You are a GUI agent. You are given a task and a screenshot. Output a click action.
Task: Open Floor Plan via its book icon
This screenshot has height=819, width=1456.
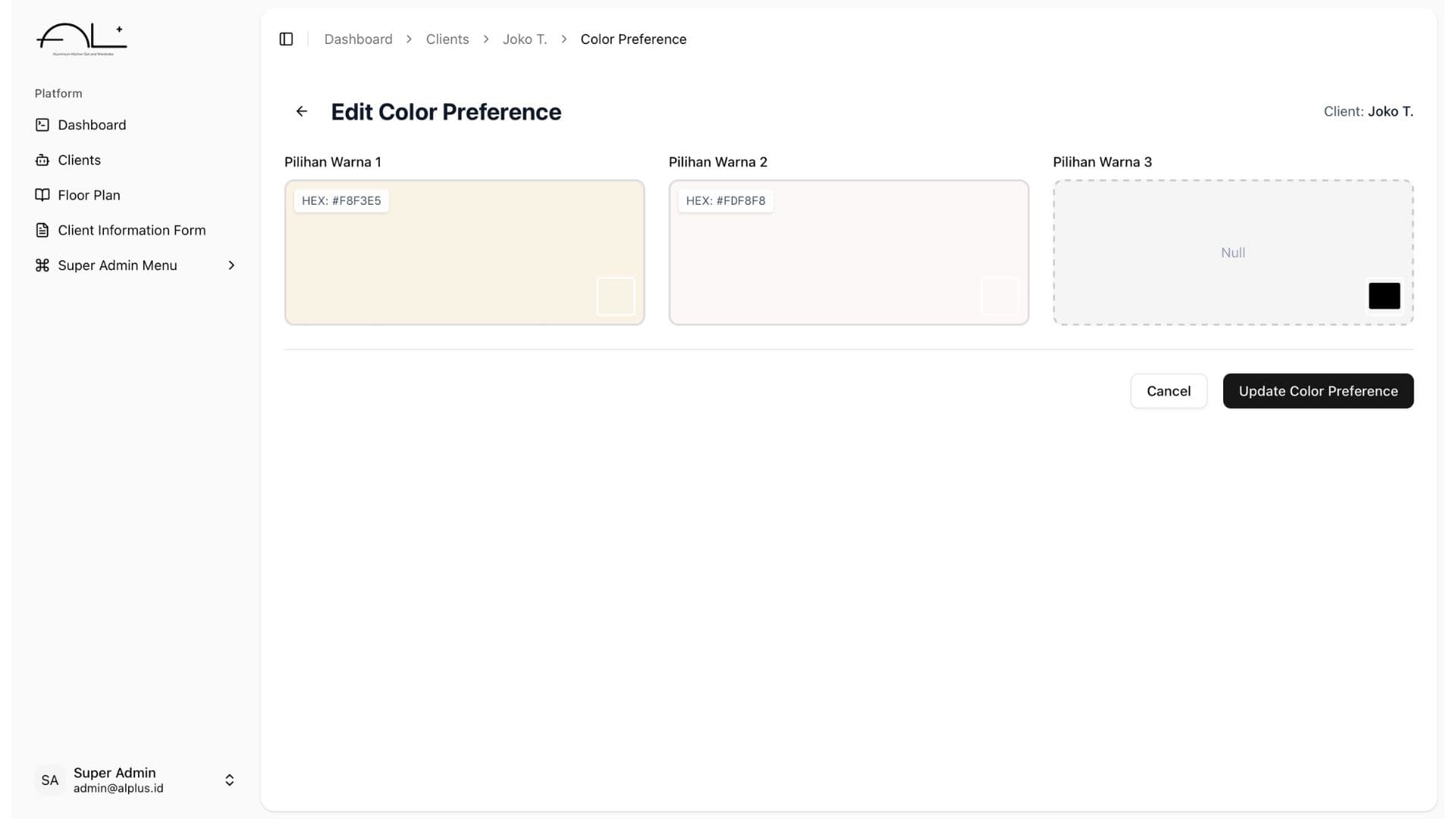point(42,195)
